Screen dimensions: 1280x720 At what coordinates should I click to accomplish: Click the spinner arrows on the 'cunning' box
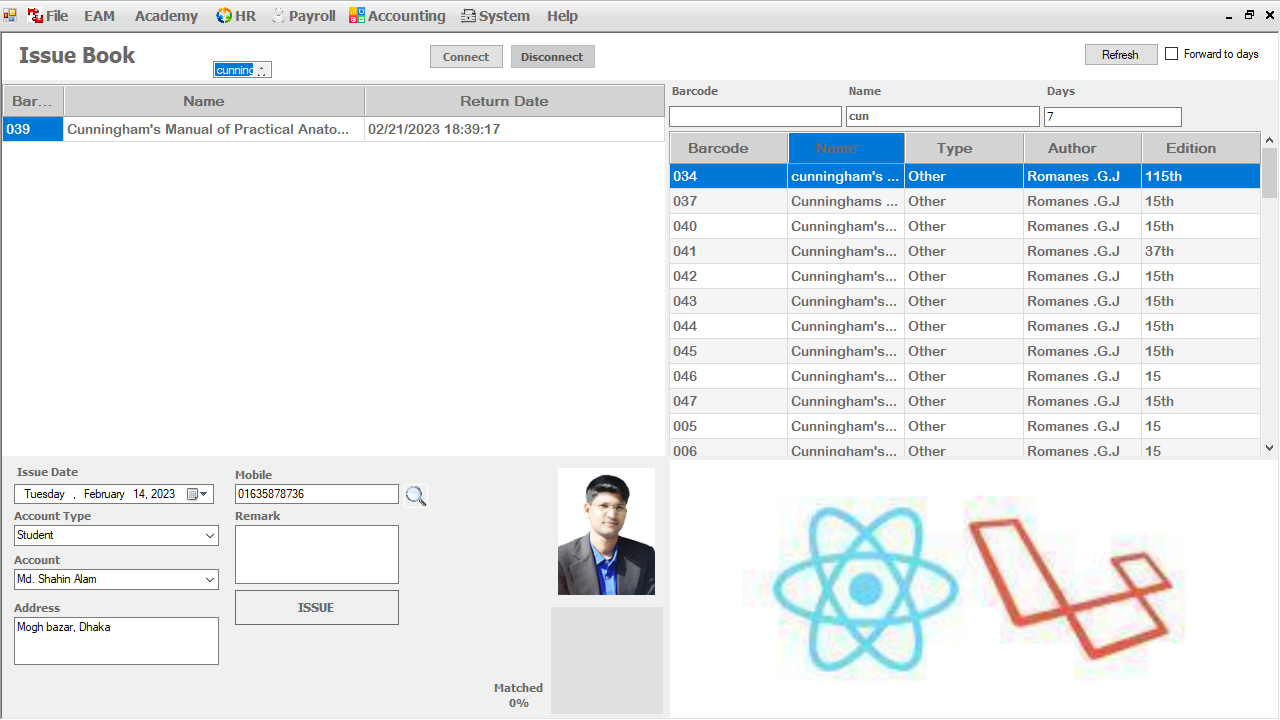tap(262, 70)
